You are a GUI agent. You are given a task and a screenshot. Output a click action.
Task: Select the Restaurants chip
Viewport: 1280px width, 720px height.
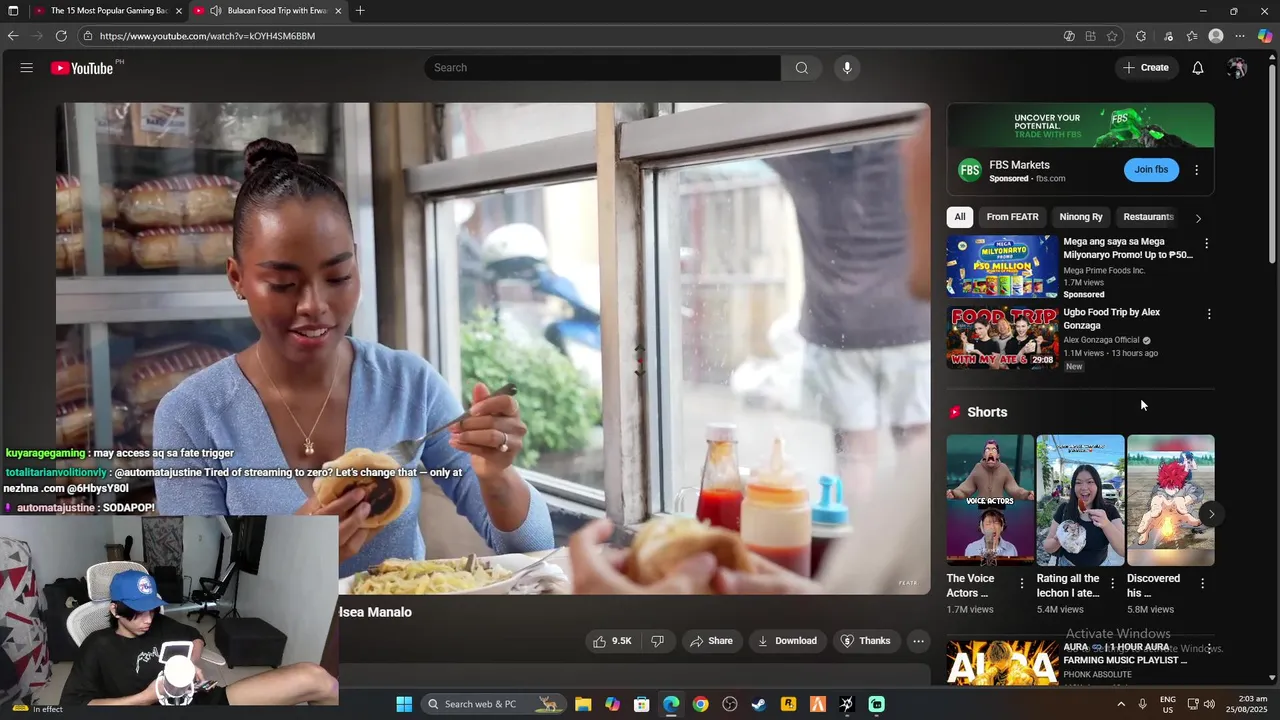click(1148, 217)
